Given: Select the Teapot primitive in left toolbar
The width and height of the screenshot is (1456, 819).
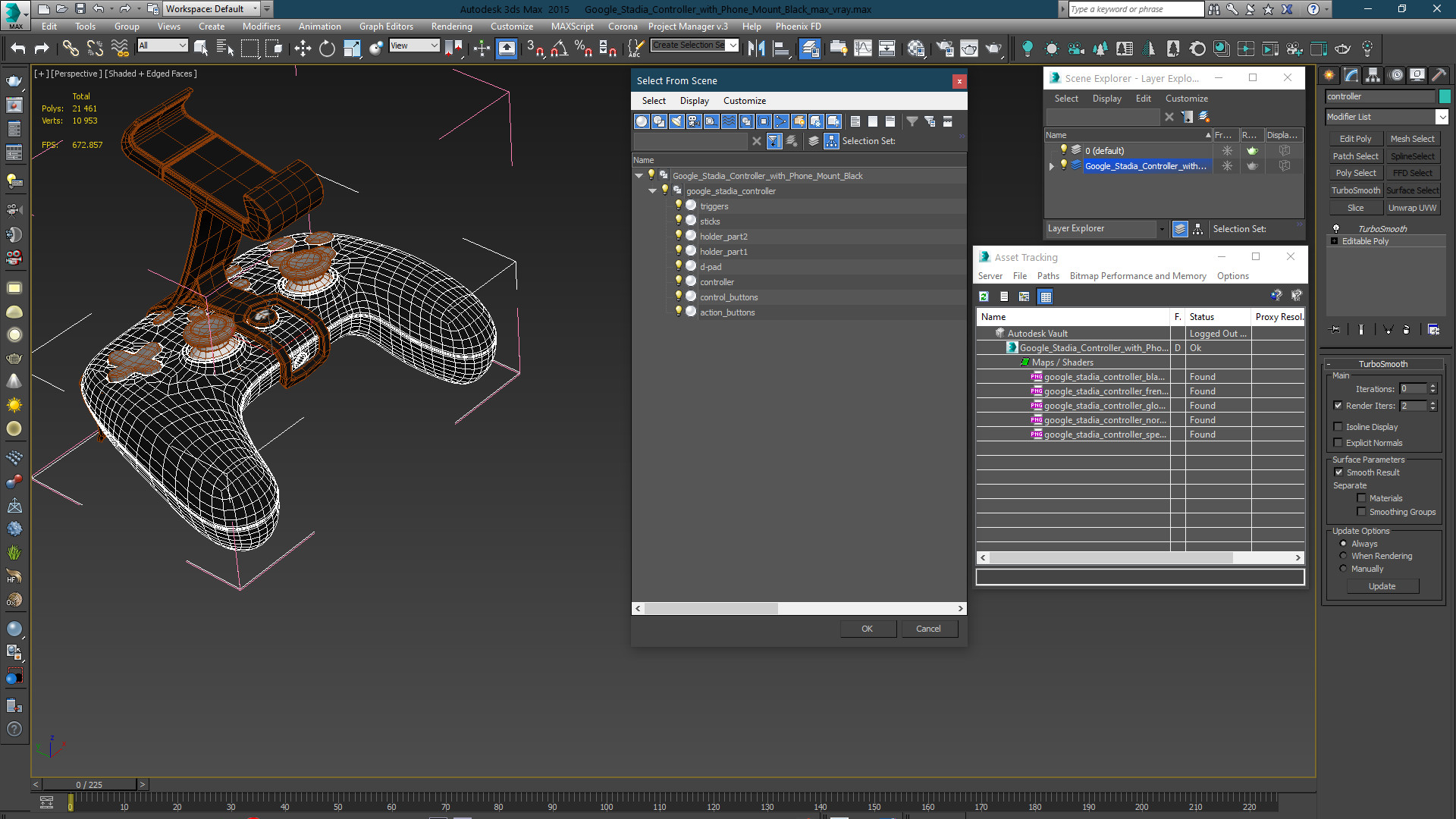Looking at the screenshot, I should point(14,81).
